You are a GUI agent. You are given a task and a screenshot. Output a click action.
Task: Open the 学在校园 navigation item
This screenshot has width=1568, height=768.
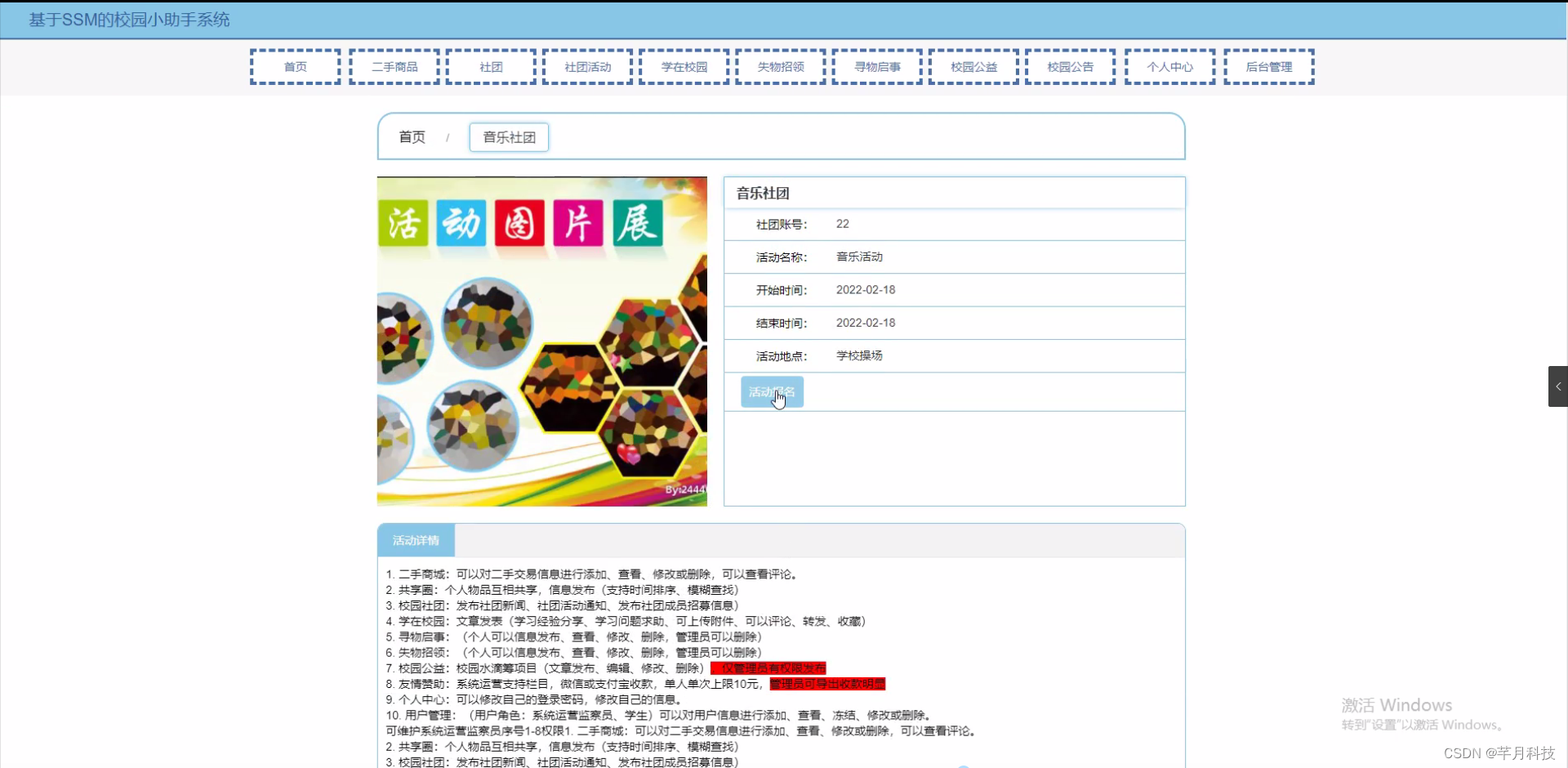point(684,67)
